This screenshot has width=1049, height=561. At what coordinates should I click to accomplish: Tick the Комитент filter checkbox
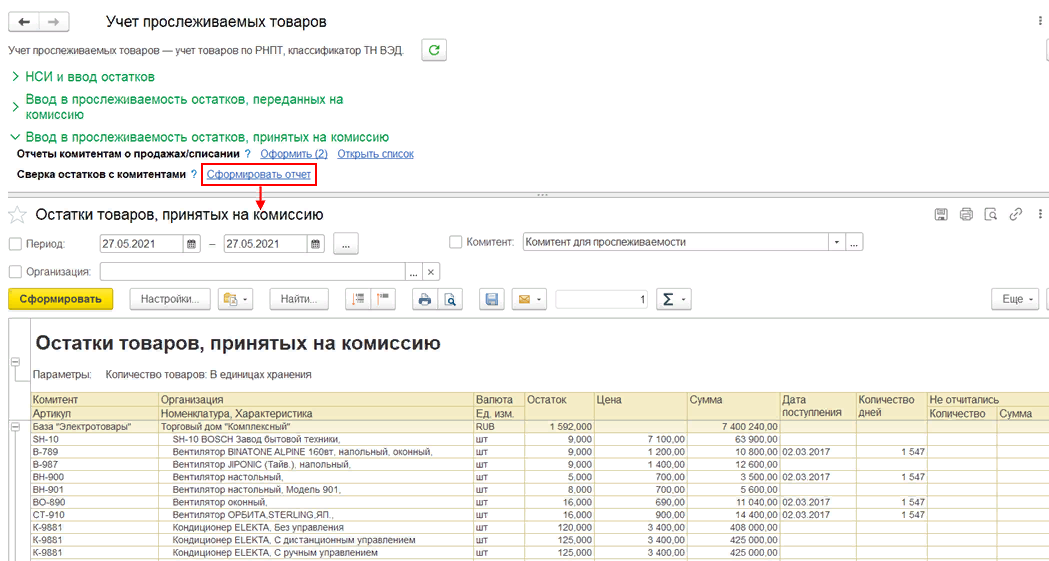[456, 242]
